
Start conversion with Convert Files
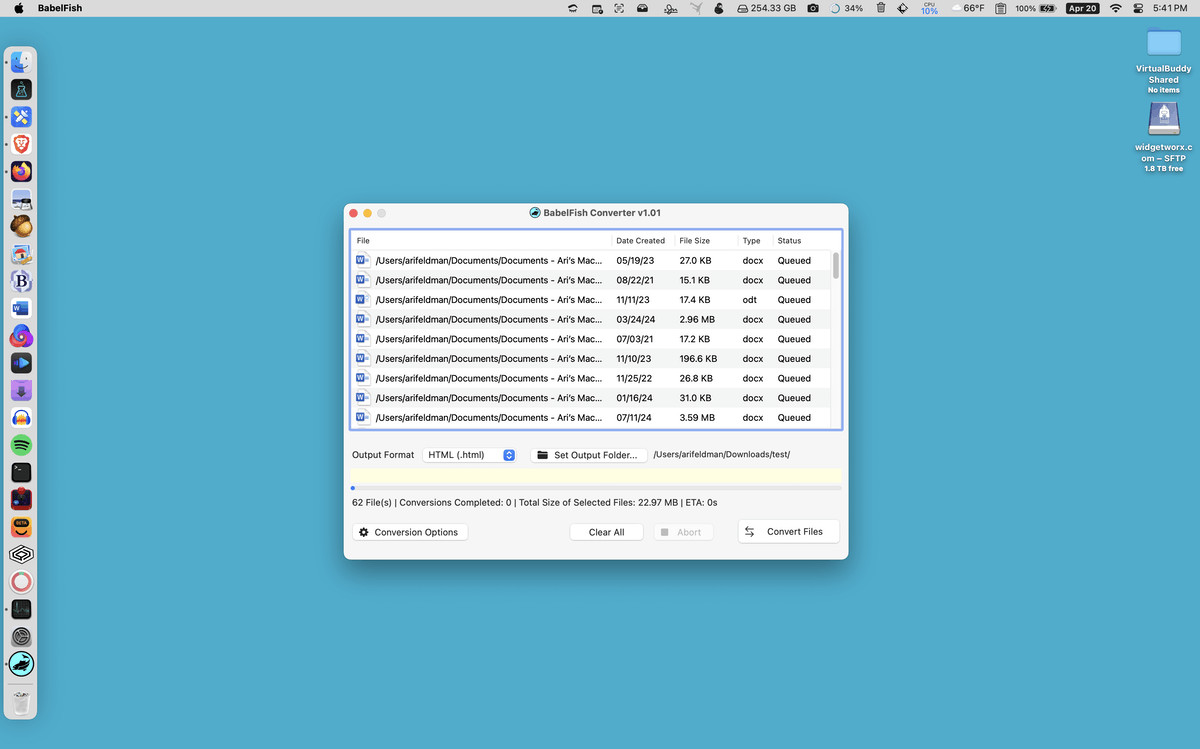789,532
